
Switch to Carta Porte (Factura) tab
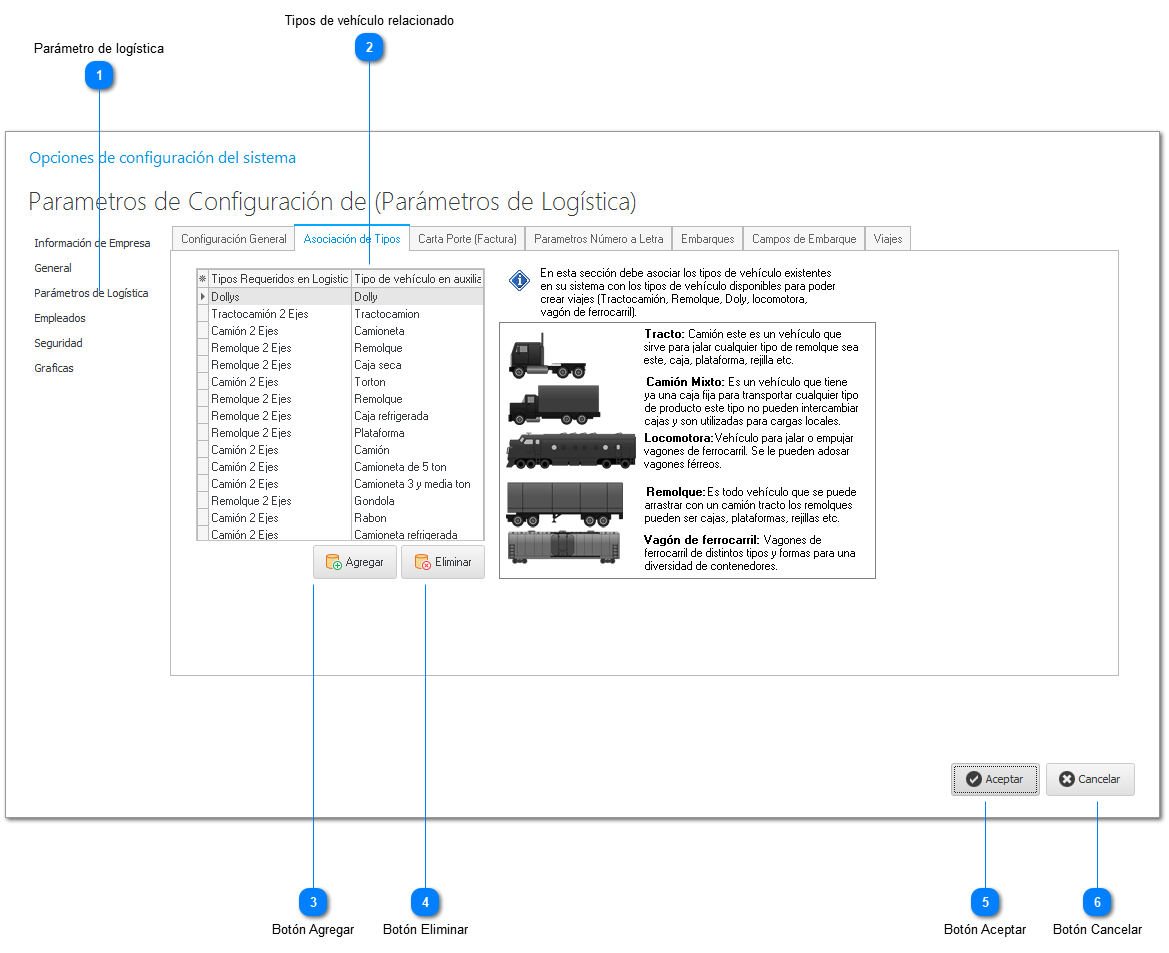click(x=467, y=239)
